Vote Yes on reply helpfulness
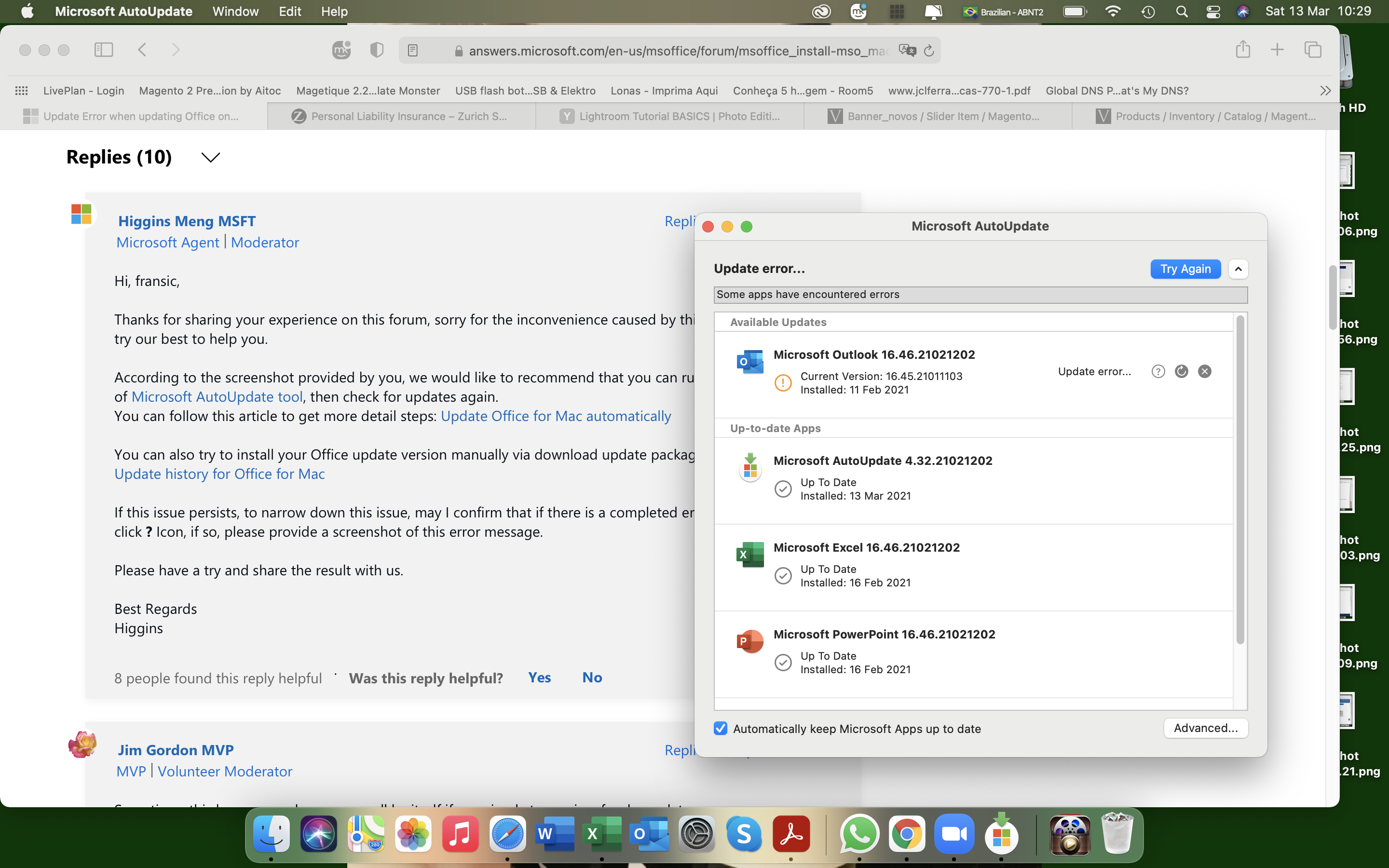 pos(539,678)
